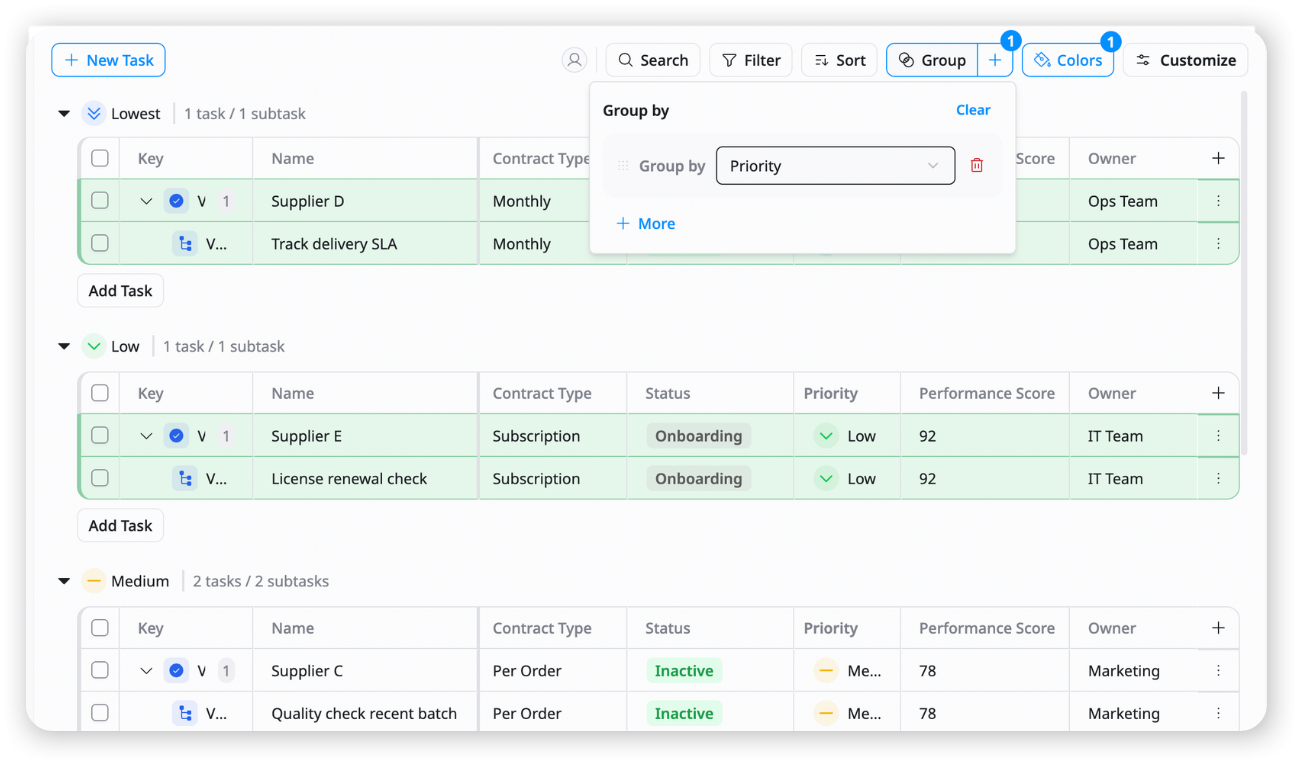This screenshot has height=765, width=1299.
Task: Open the Supplier D row more-options menu
Action: pos(1218,201)
